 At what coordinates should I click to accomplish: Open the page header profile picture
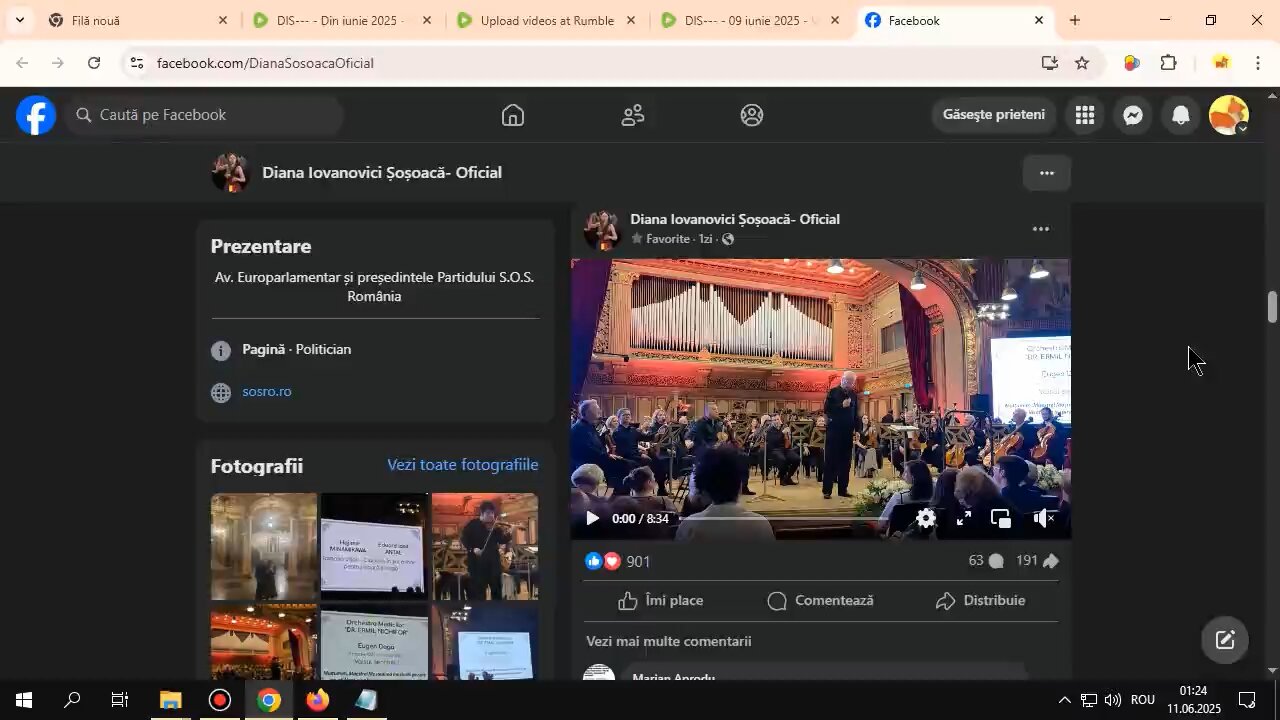tap(230, 173)
